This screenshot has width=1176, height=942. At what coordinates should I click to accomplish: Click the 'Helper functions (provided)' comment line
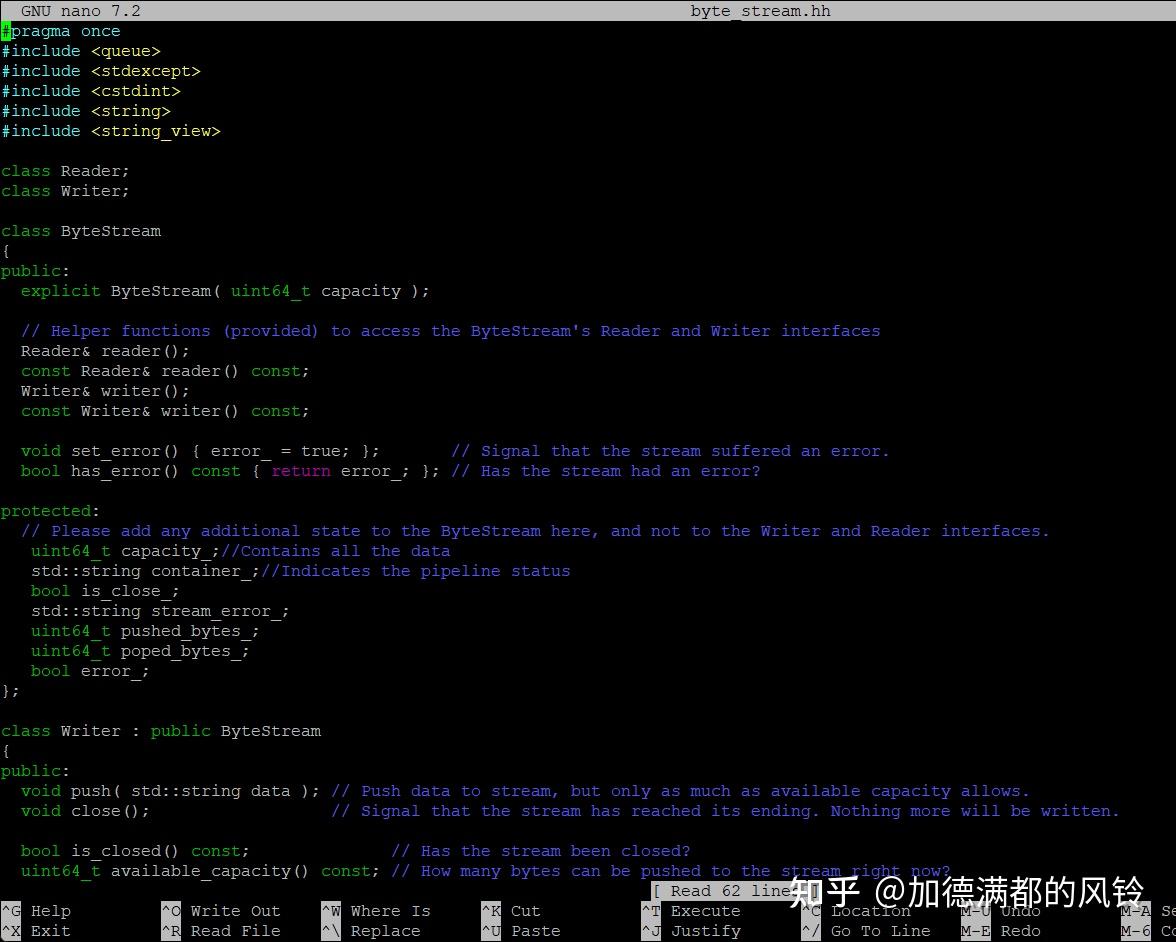click(451, 331)
